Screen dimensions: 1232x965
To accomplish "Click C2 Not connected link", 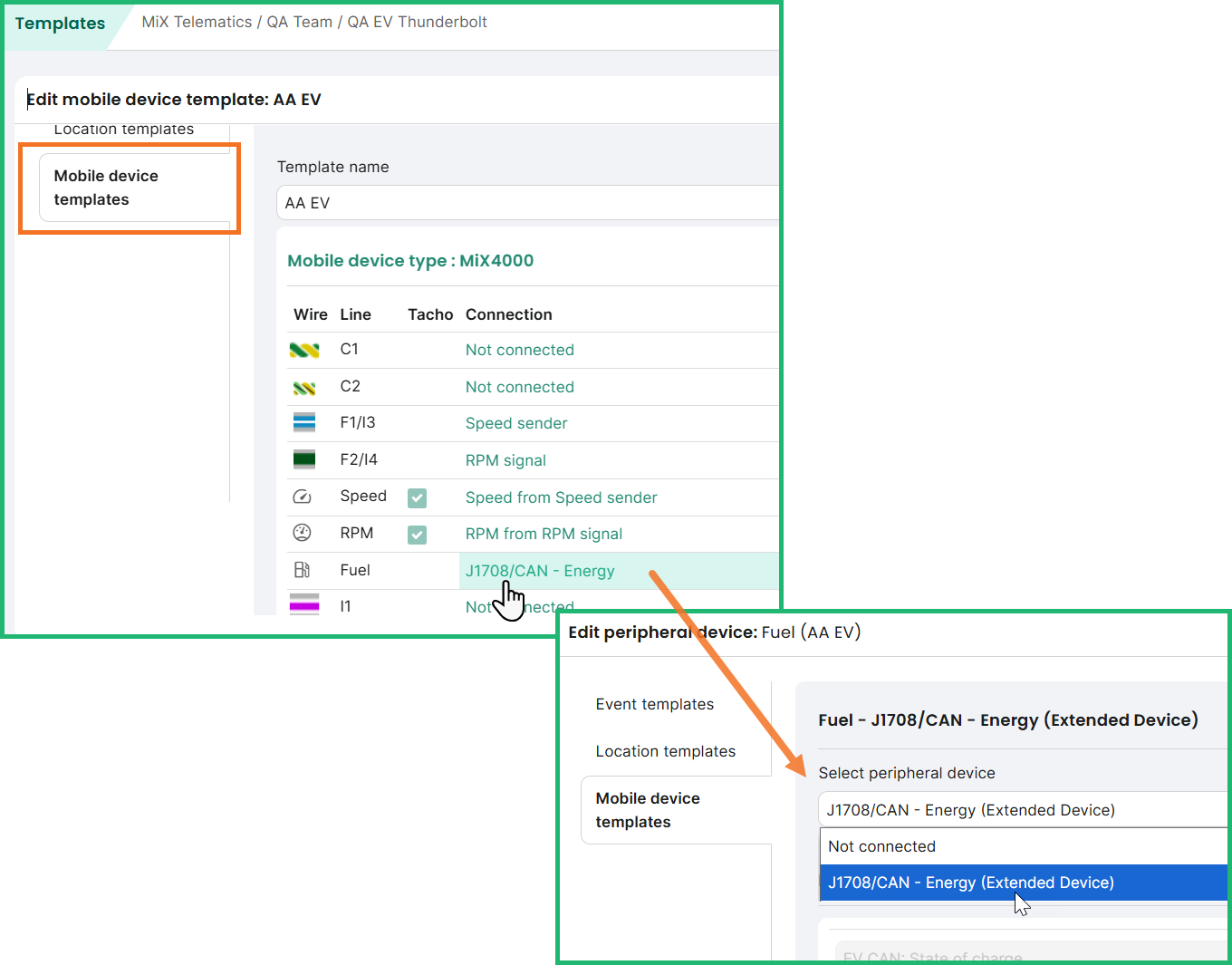I will click(520, 387).
